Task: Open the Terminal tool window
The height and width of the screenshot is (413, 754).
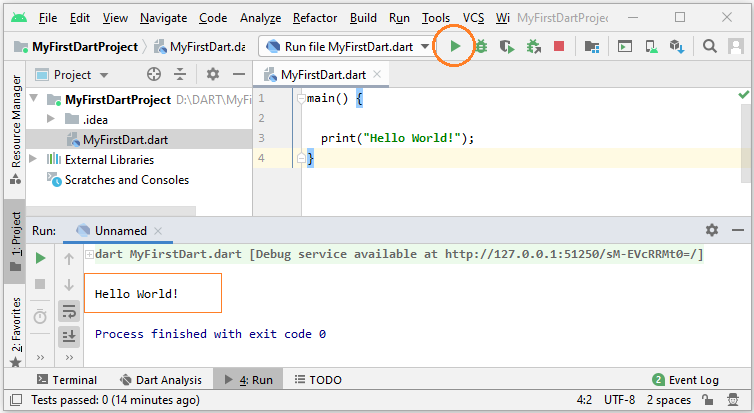Action: (x=67, y=380)
